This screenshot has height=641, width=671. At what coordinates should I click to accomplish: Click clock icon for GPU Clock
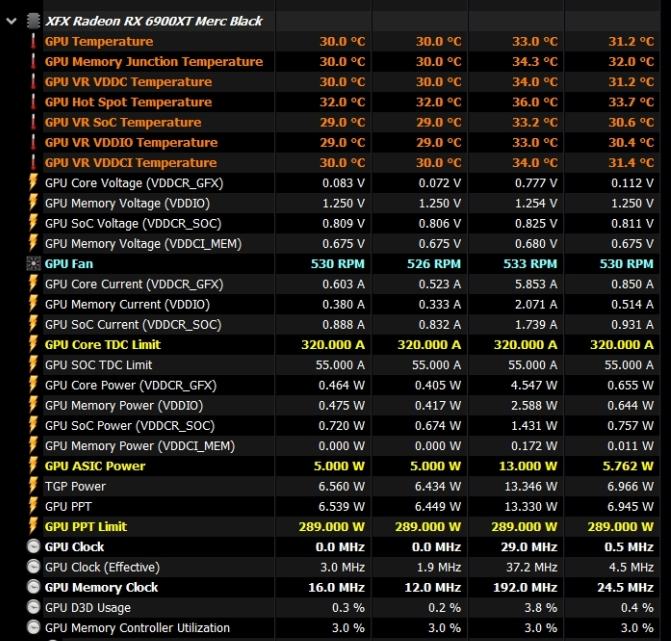coord(33,546)
